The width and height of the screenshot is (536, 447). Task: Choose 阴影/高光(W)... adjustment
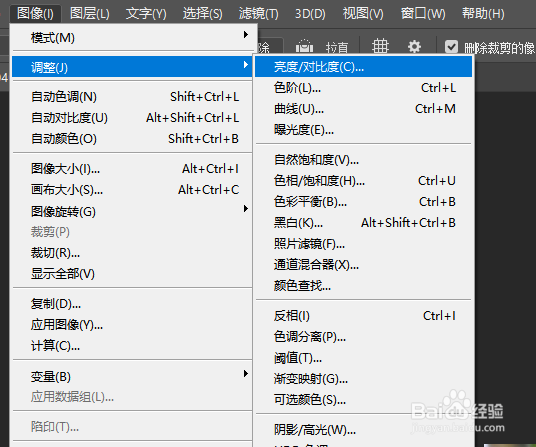tap(363, 430)
